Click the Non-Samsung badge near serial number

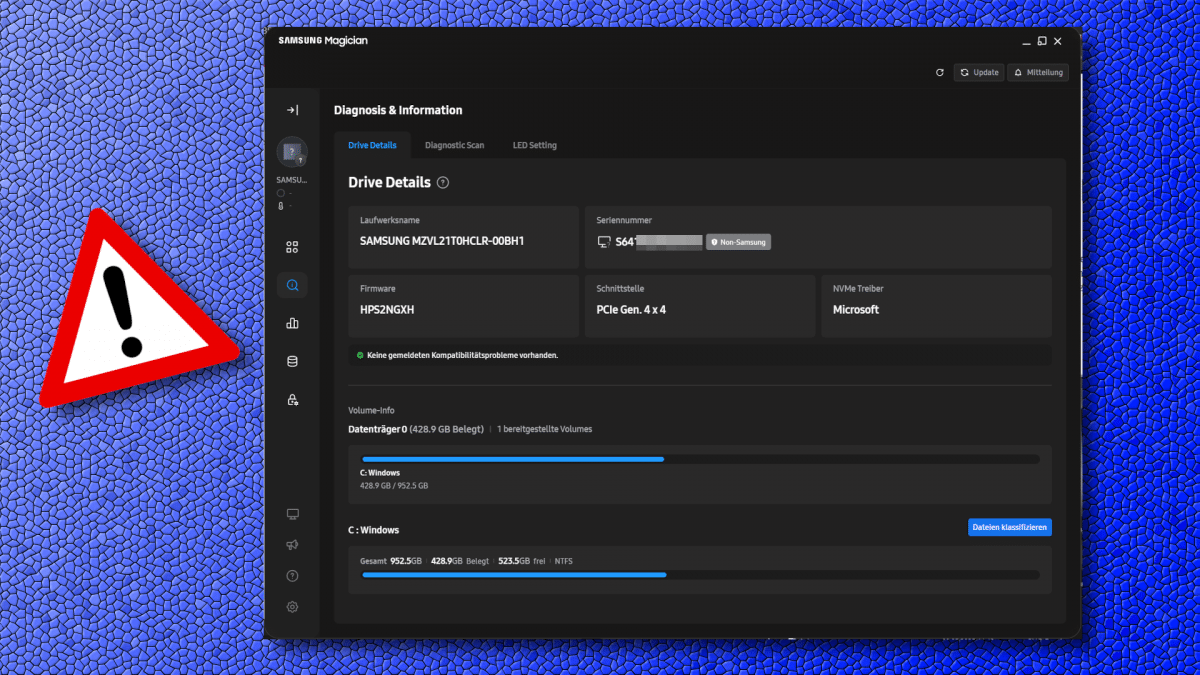[x=738, y=242]
